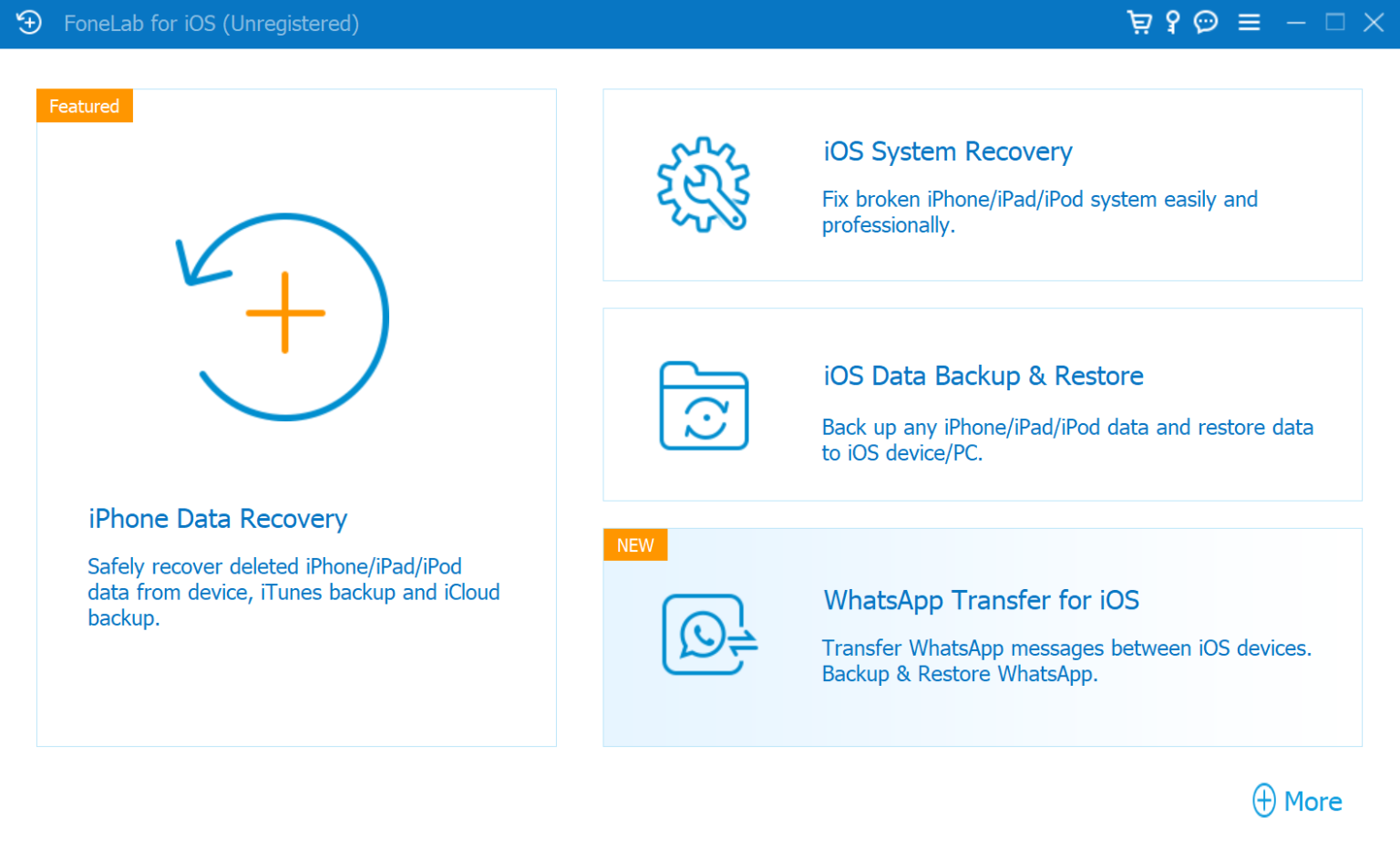The image size is (1400, 849).
Task: Click the orange NEW badge
Action: 634,545
